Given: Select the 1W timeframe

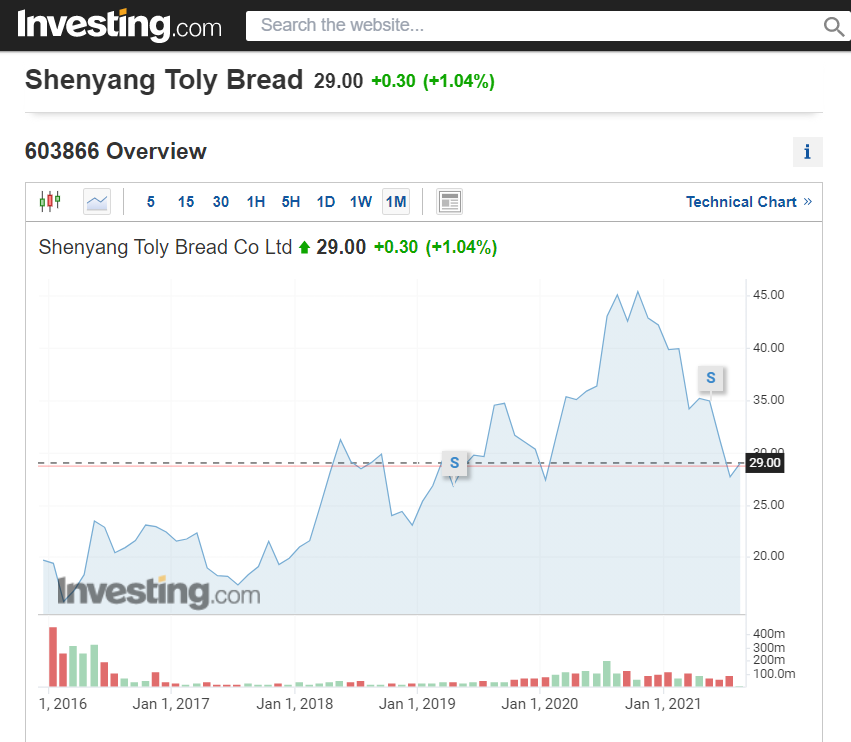Looking at the screenshot, I should click(360, 202).
